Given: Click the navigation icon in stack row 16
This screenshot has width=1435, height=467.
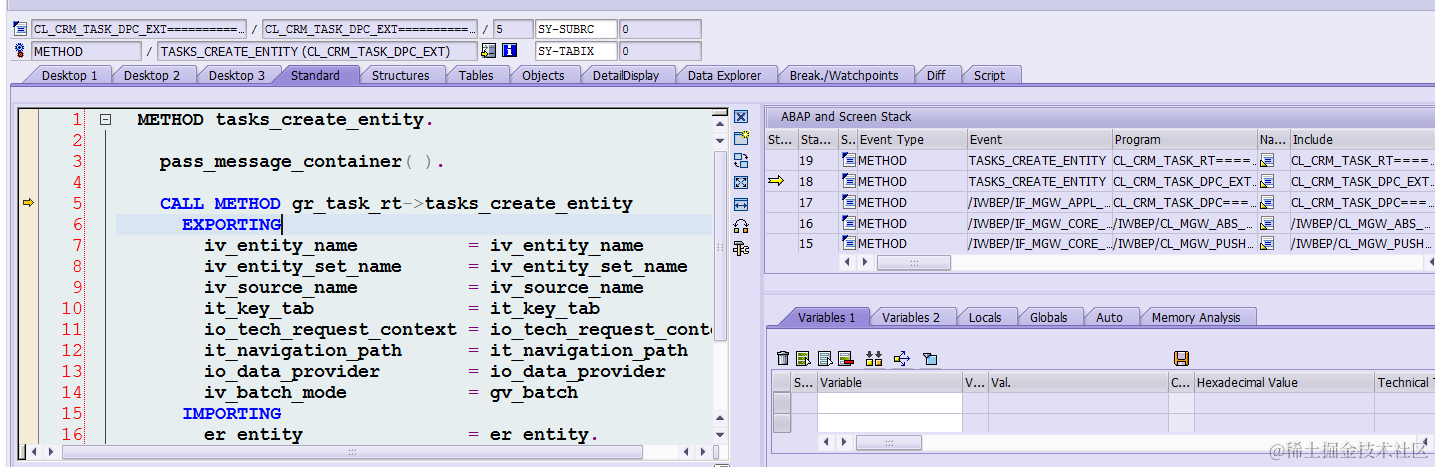Looking at the screenshot, I should click(1267, 223).
